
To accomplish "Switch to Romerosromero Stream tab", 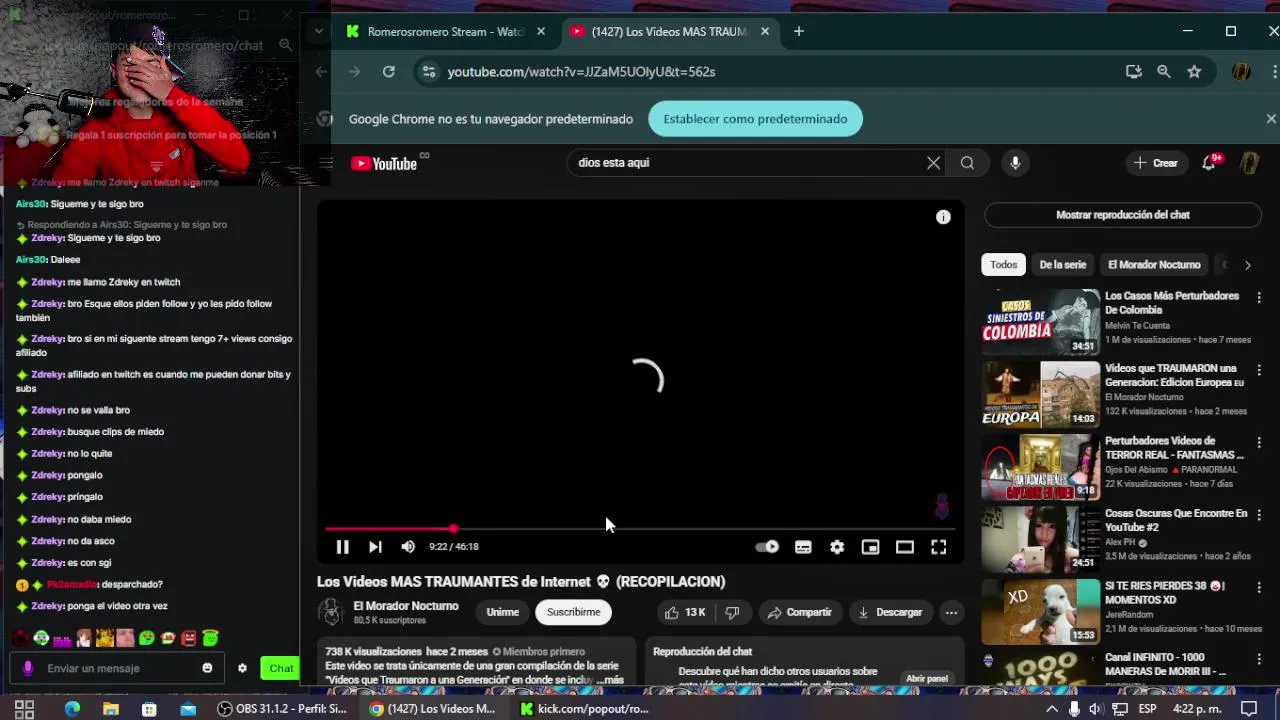I will pyautogui.click(x=446, y=32).
